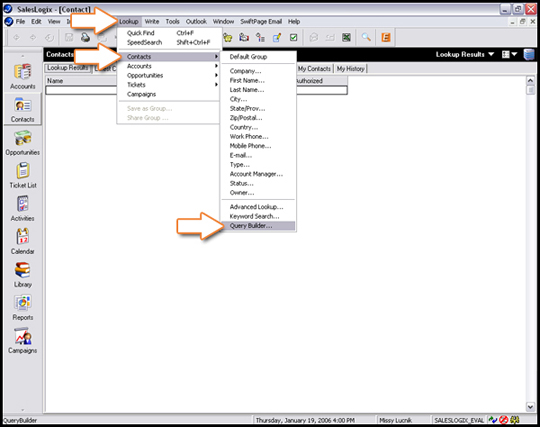Select Default Group in the submenu
The width and height of the screenshot is (540, 427).
click(x=258, y=56)
